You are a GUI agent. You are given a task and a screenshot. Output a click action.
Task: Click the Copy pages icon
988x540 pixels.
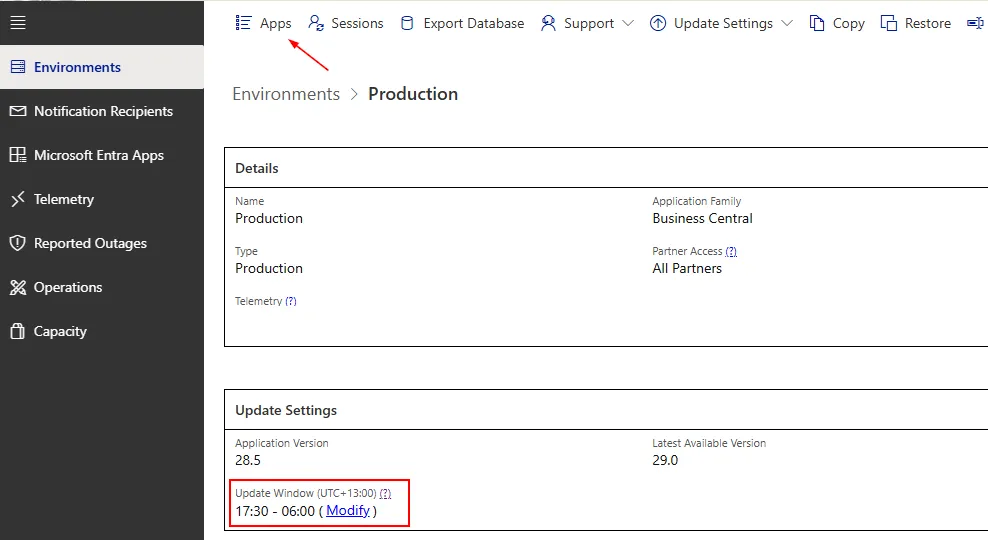817,23
